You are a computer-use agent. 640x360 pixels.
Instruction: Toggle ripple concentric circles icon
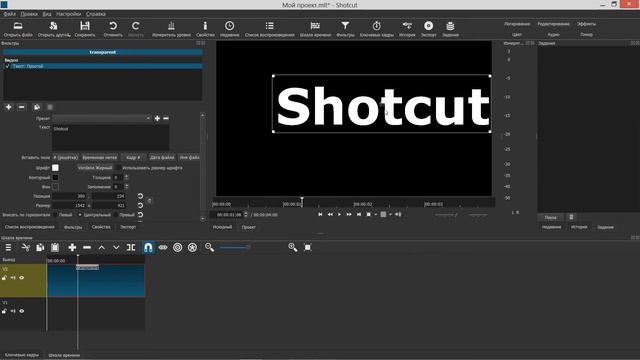[x=178, y=247]
